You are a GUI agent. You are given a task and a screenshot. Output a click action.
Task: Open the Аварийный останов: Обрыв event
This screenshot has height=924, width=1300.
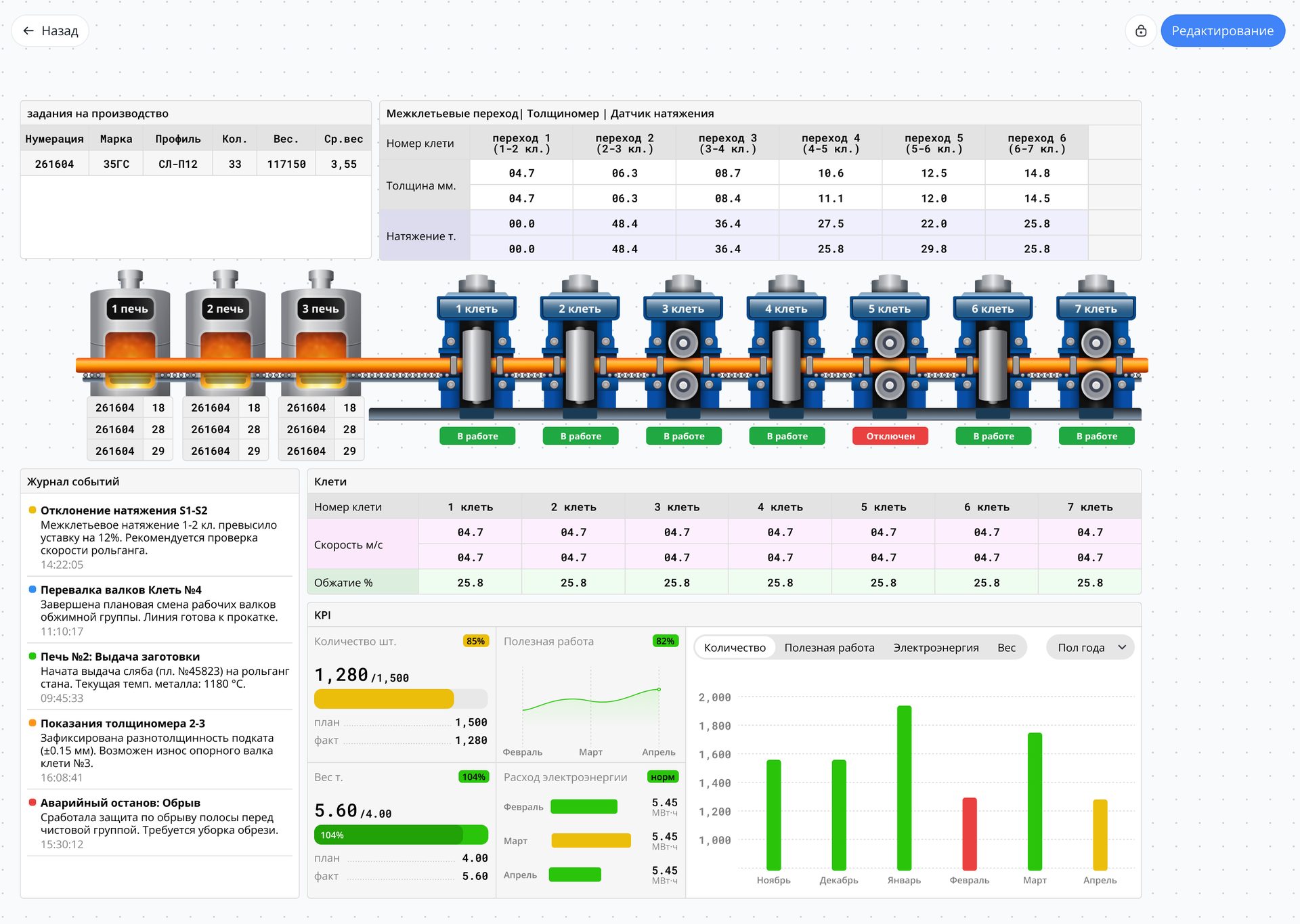pos(160,823)
